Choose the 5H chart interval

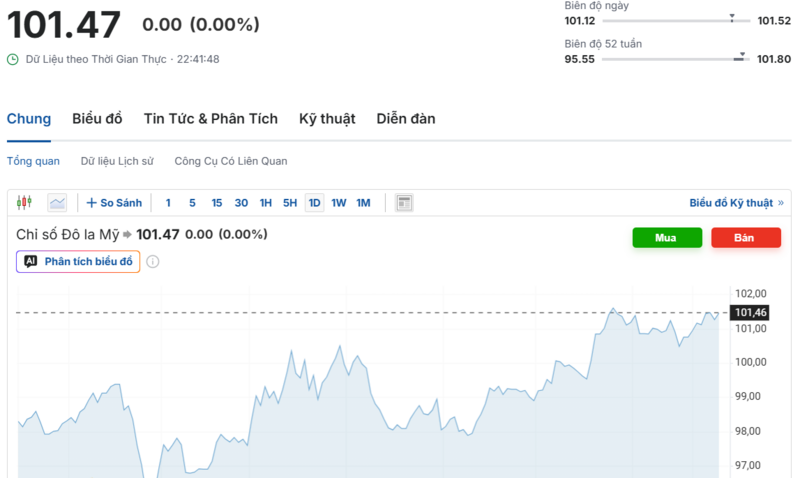click(x=290, y=203)
